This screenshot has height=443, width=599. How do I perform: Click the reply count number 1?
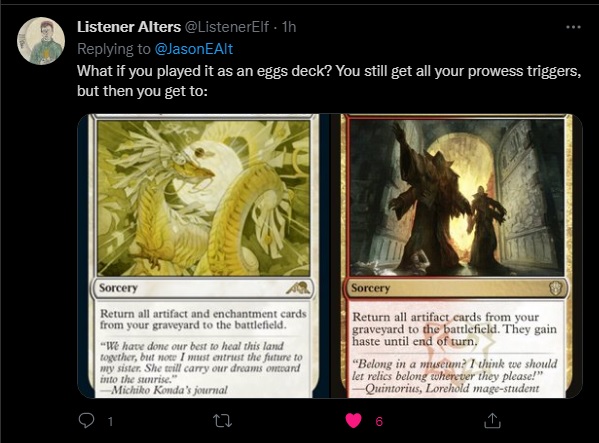click(x=110, y=422)
